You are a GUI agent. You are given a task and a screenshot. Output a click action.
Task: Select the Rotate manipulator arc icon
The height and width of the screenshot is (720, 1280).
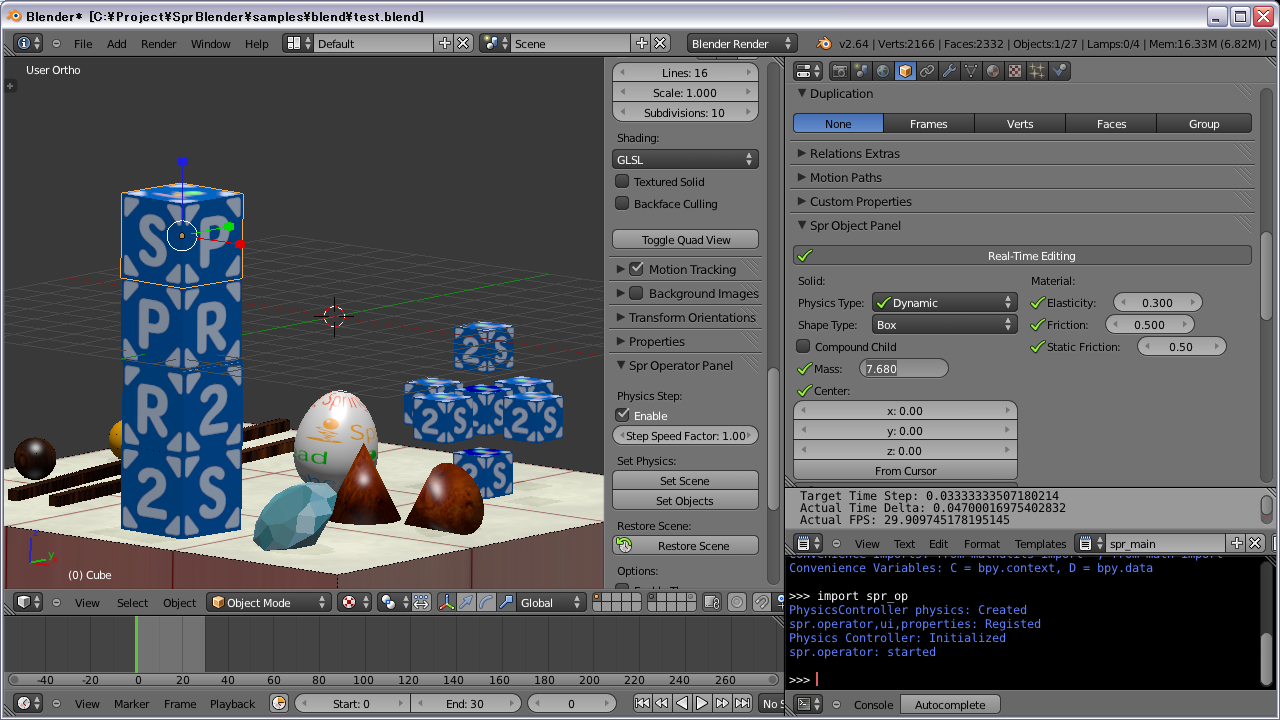click(486, 602)
